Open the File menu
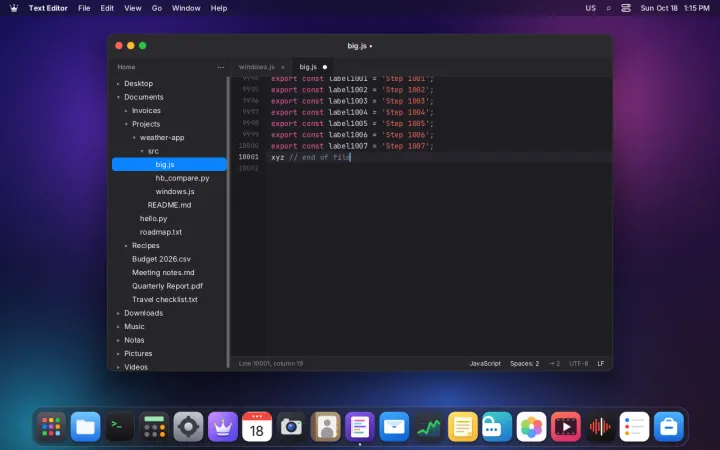The height and width of the screenshot is (450, 720). [x=84, y=8]
